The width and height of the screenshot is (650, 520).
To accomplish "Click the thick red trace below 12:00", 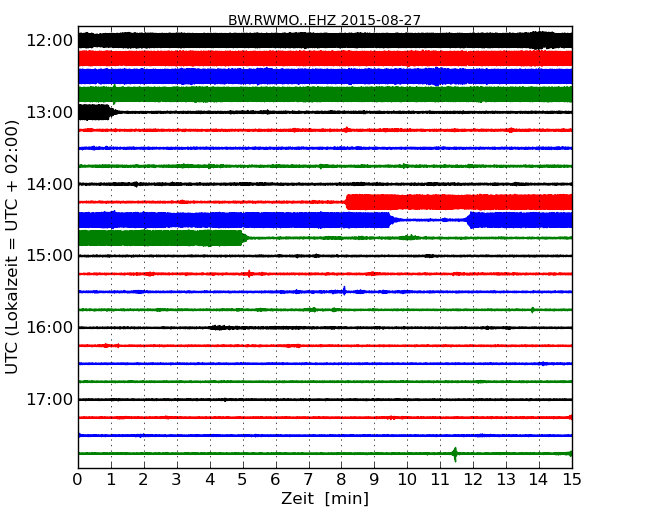I will (325, 58).
